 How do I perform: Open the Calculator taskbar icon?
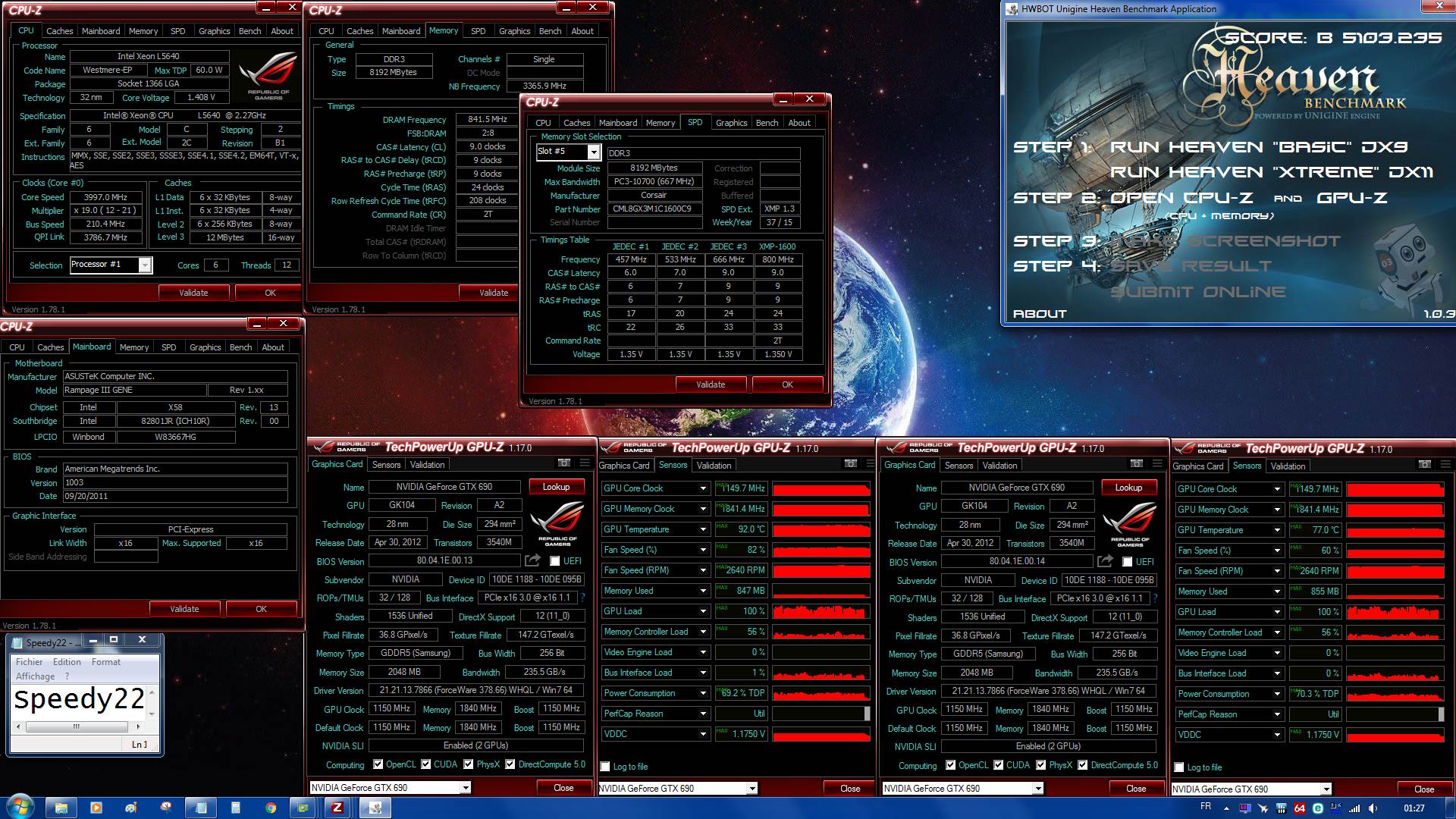(x=236, y=808)
